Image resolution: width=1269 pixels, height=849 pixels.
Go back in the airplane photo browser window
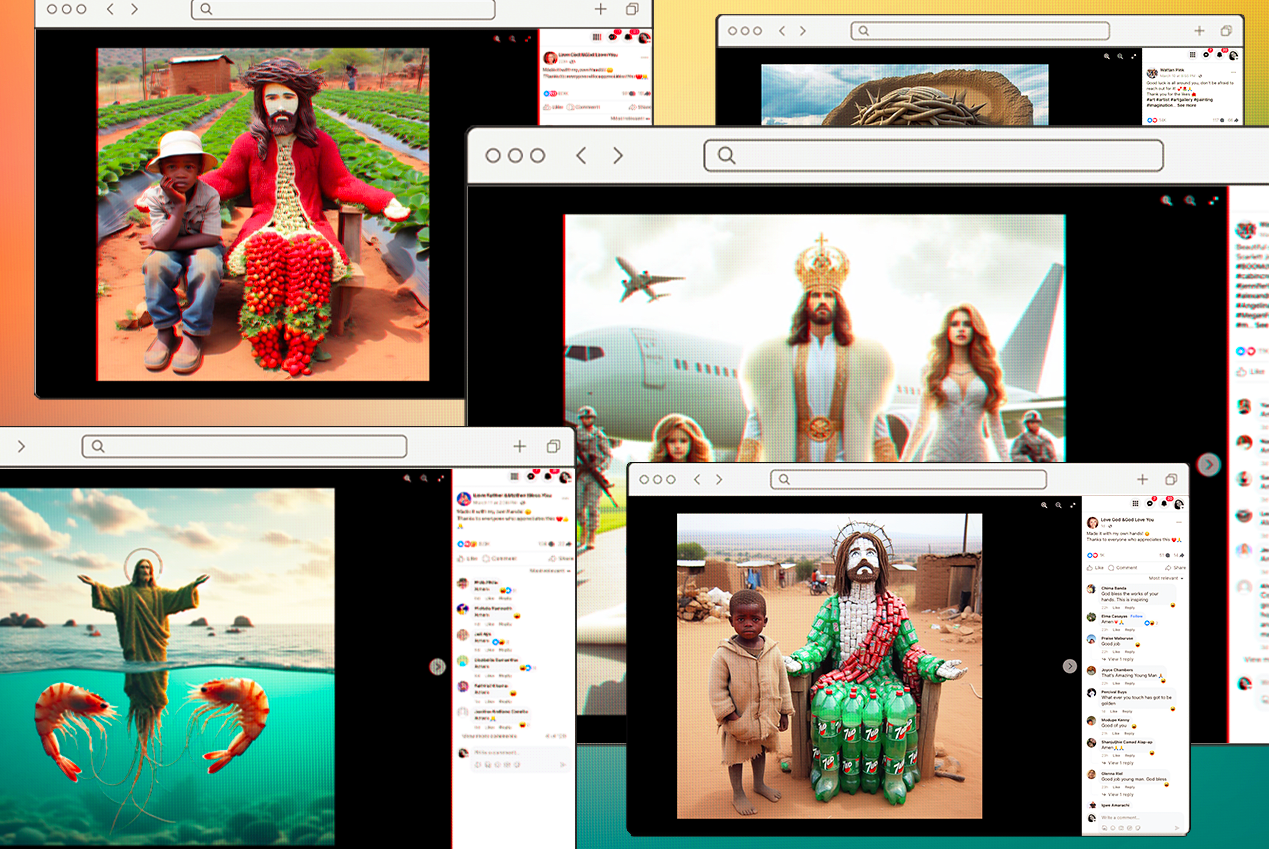581,156
